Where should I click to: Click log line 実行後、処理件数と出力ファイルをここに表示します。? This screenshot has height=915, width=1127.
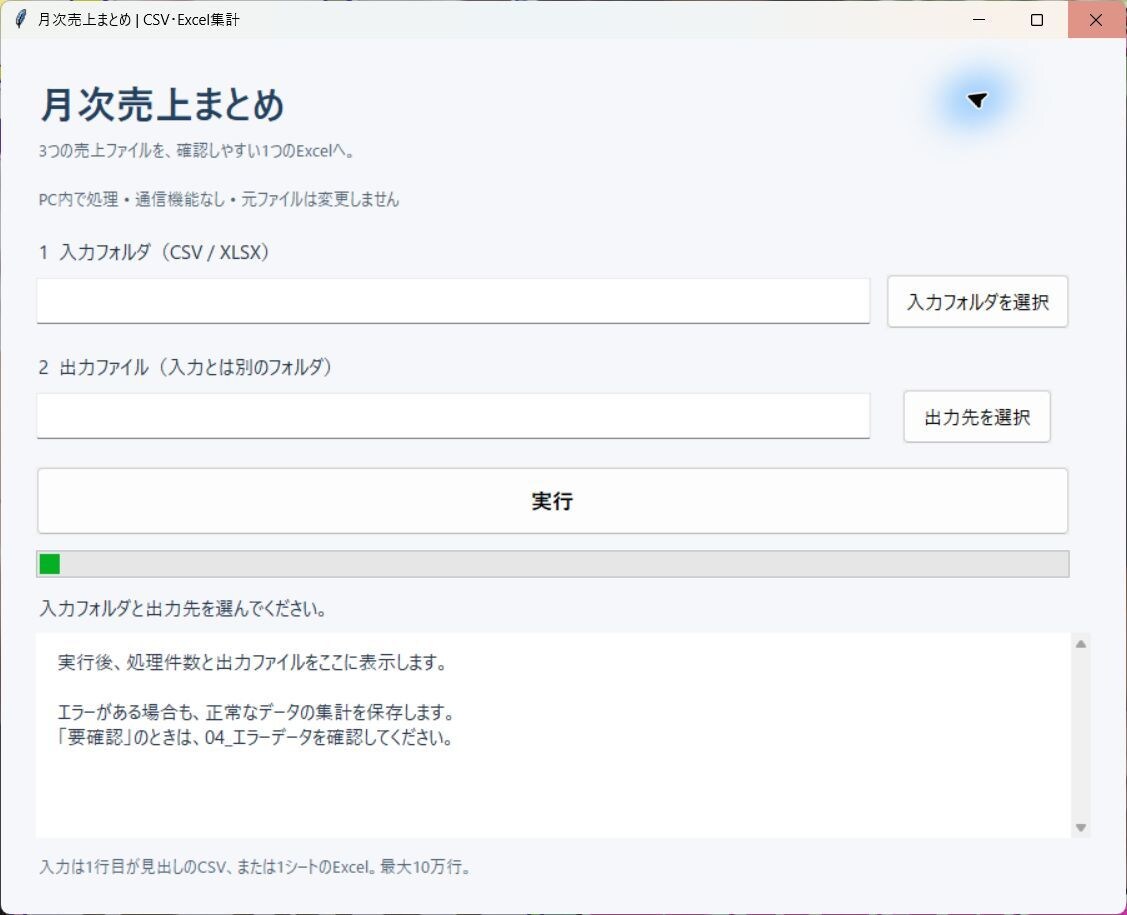click(252, 662)
